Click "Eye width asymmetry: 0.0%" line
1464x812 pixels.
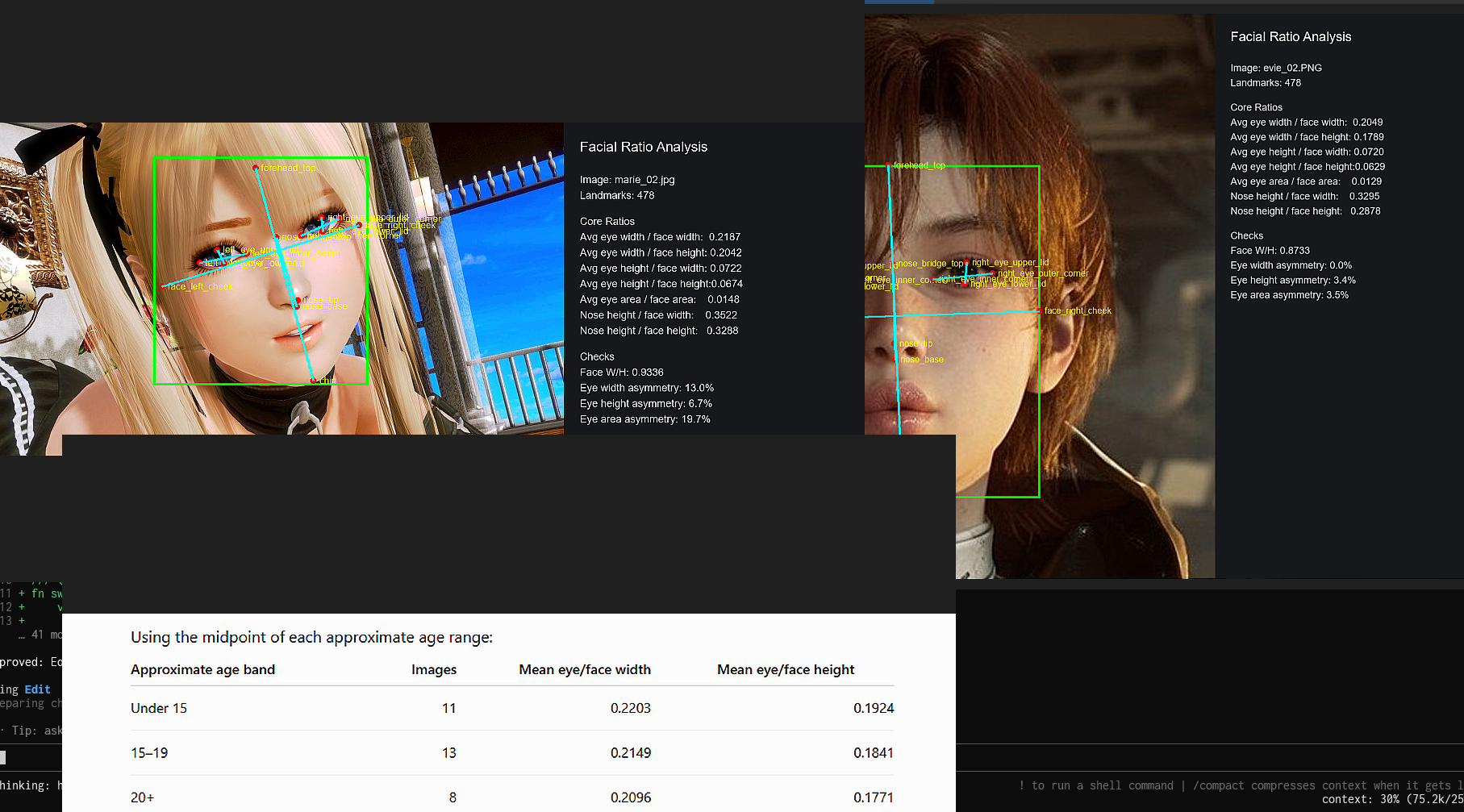1291,265
